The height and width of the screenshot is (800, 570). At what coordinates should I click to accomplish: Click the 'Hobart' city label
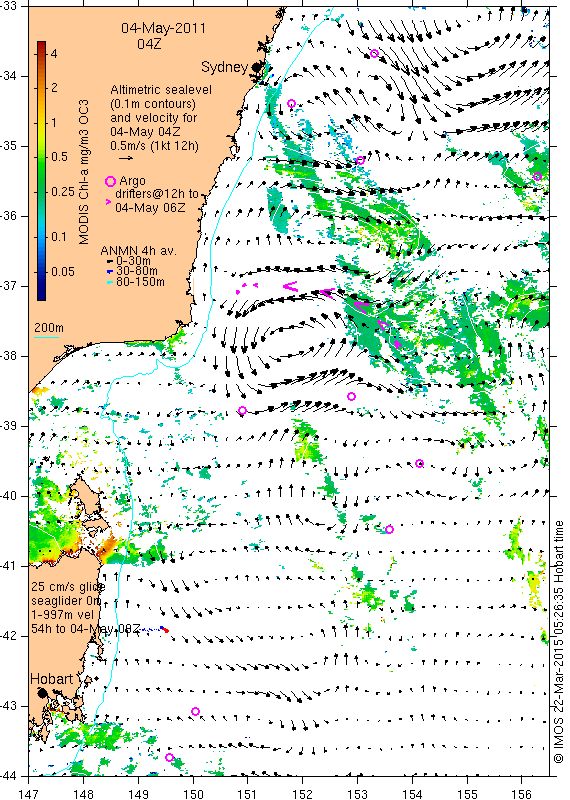click(52, 679)
